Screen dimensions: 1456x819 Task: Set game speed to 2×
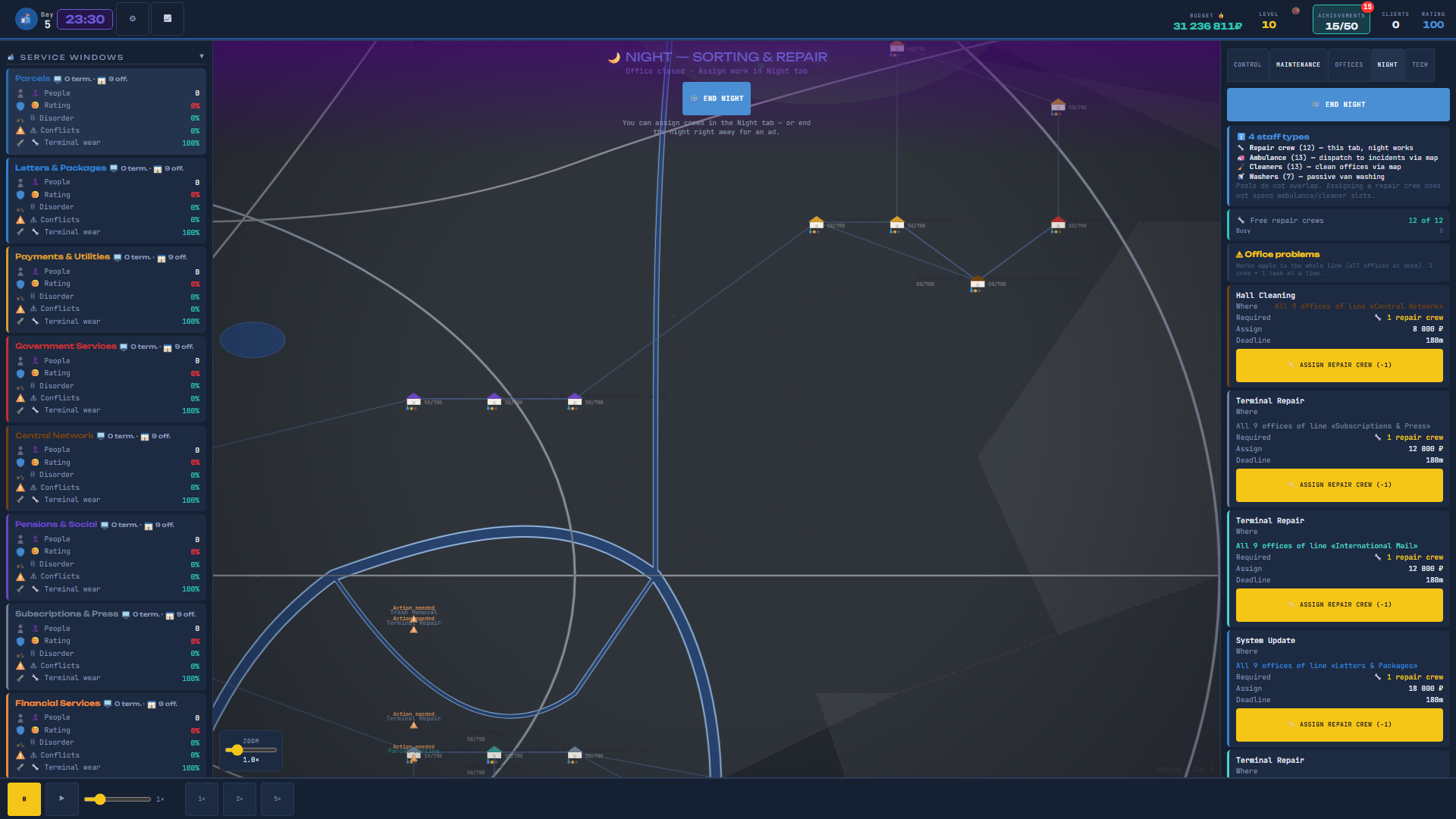pyautogui.click(x=240, y=799)
